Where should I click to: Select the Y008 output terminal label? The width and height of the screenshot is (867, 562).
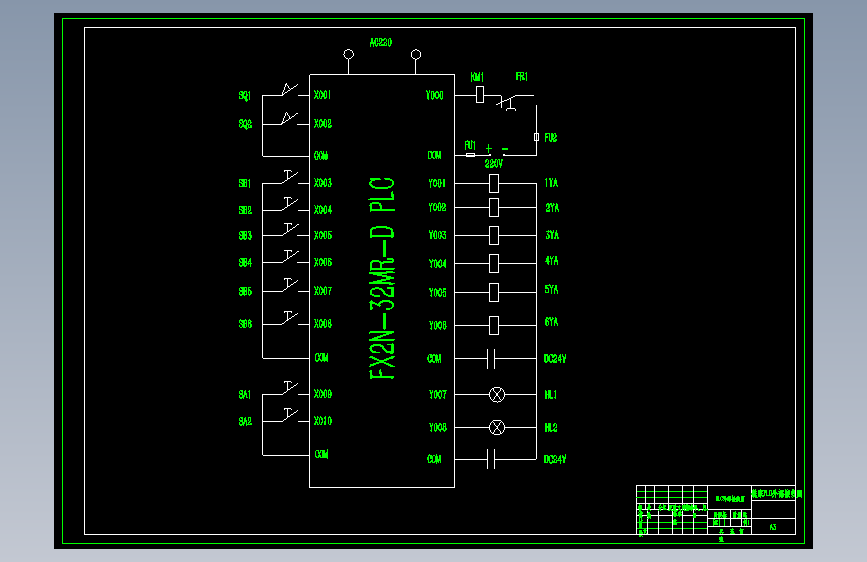pyautogui.click(x=437, y=428)
